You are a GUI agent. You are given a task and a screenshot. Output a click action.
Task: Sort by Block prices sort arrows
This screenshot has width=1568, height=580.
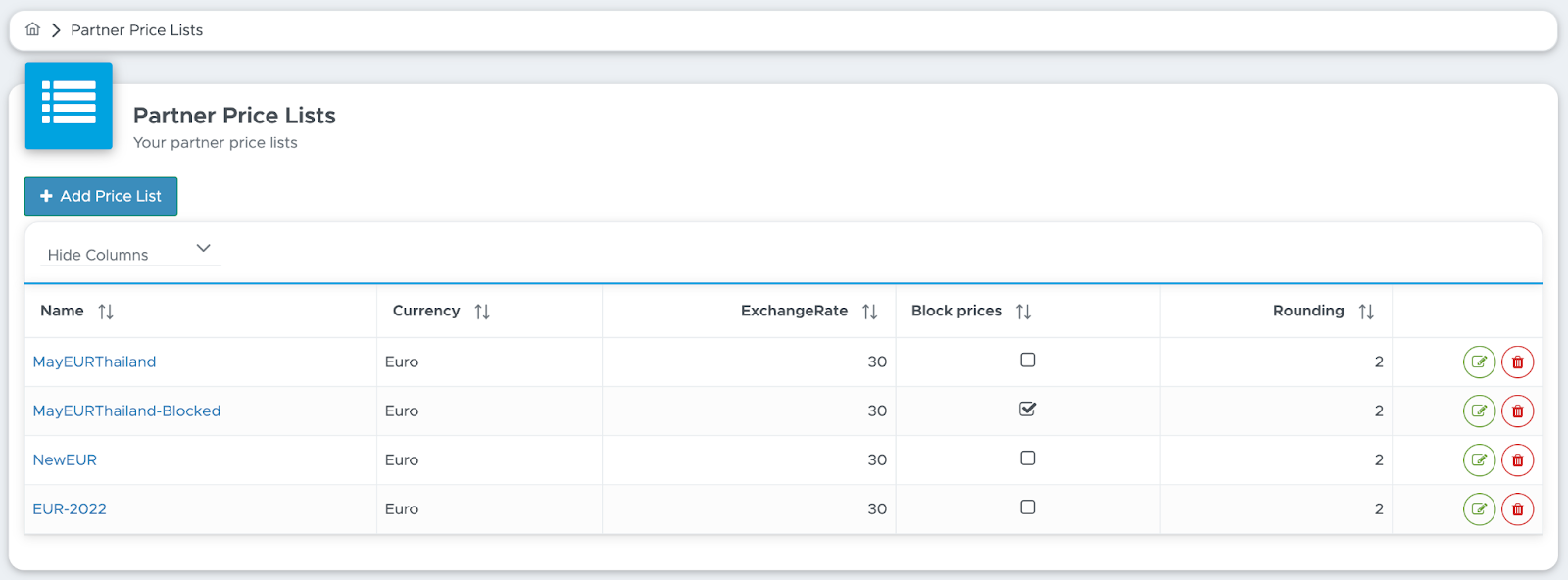pos(1023,312)
